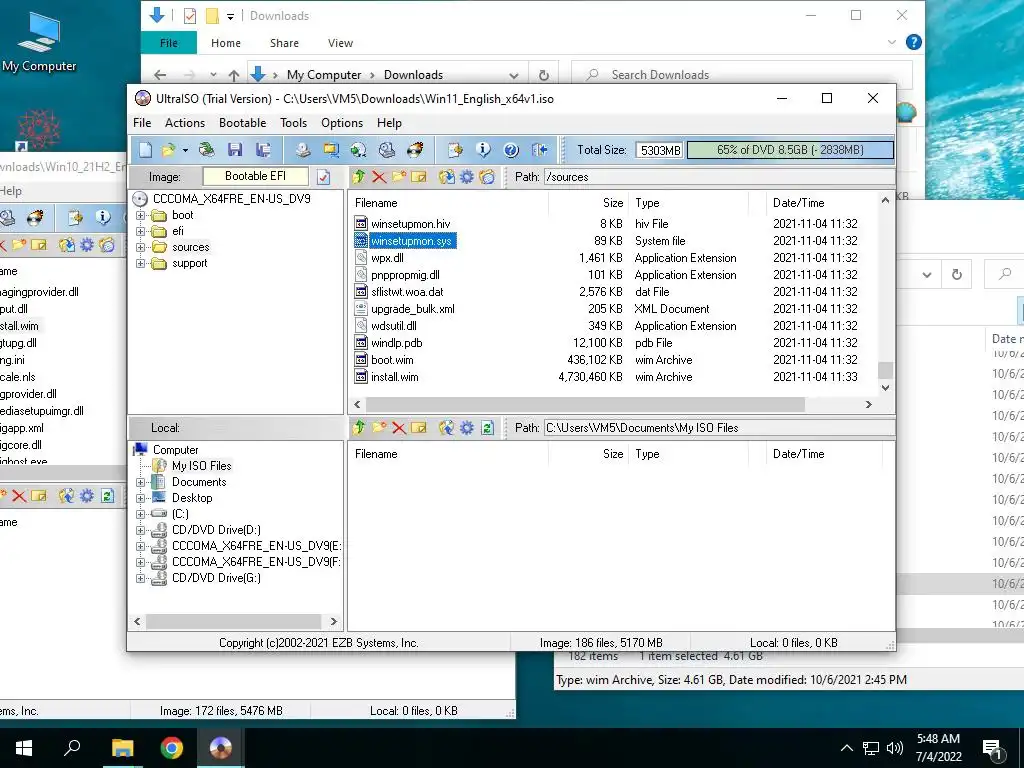Viewport: 1024px width, 768px height.
Task: Click Chrome icon on the taskbar
Action: coord(172,748)
